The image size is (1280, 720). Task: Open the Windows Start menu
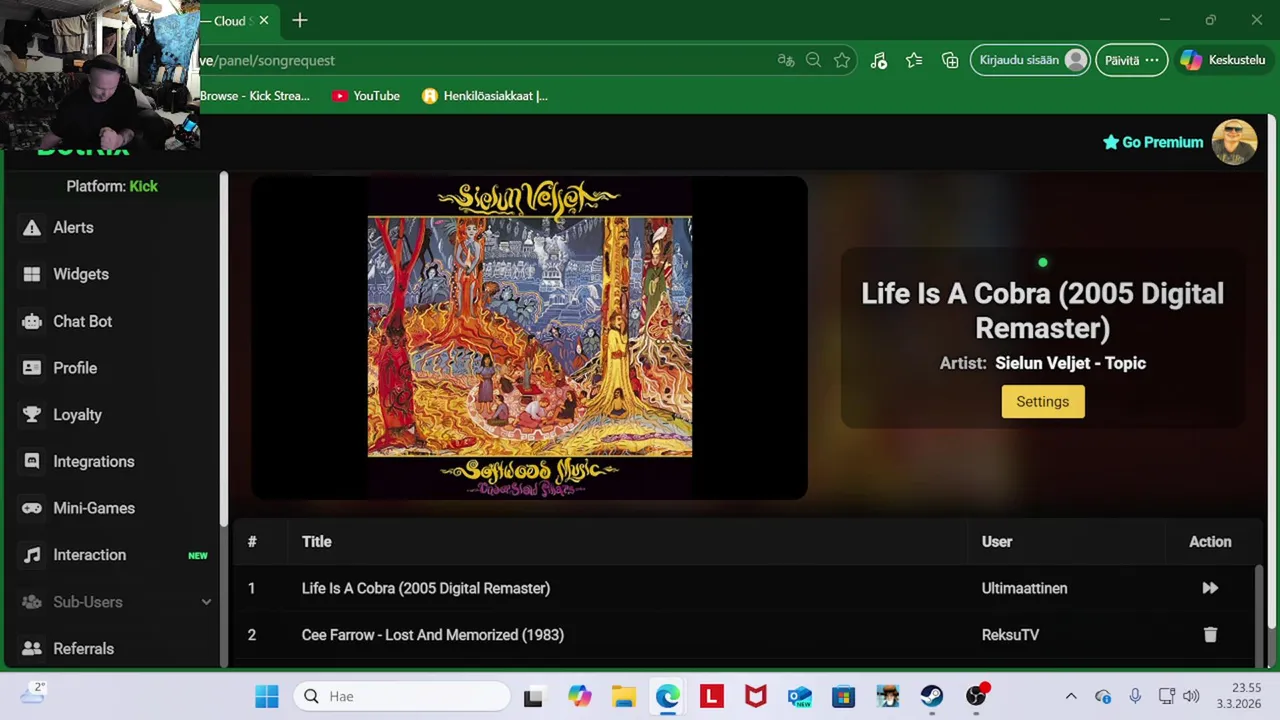click(267, 696)
